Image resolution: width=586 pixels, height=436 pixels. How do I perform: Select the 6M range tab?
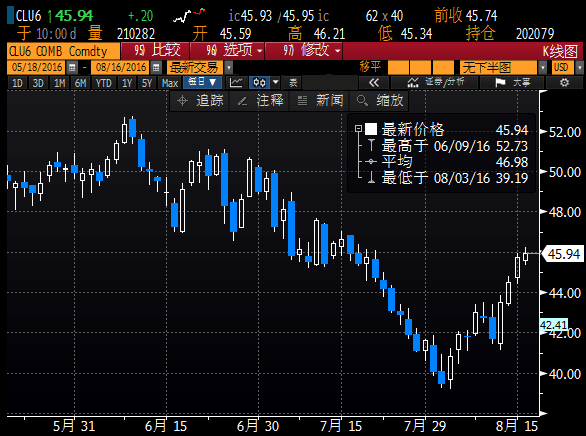click(x=80, y=83)
